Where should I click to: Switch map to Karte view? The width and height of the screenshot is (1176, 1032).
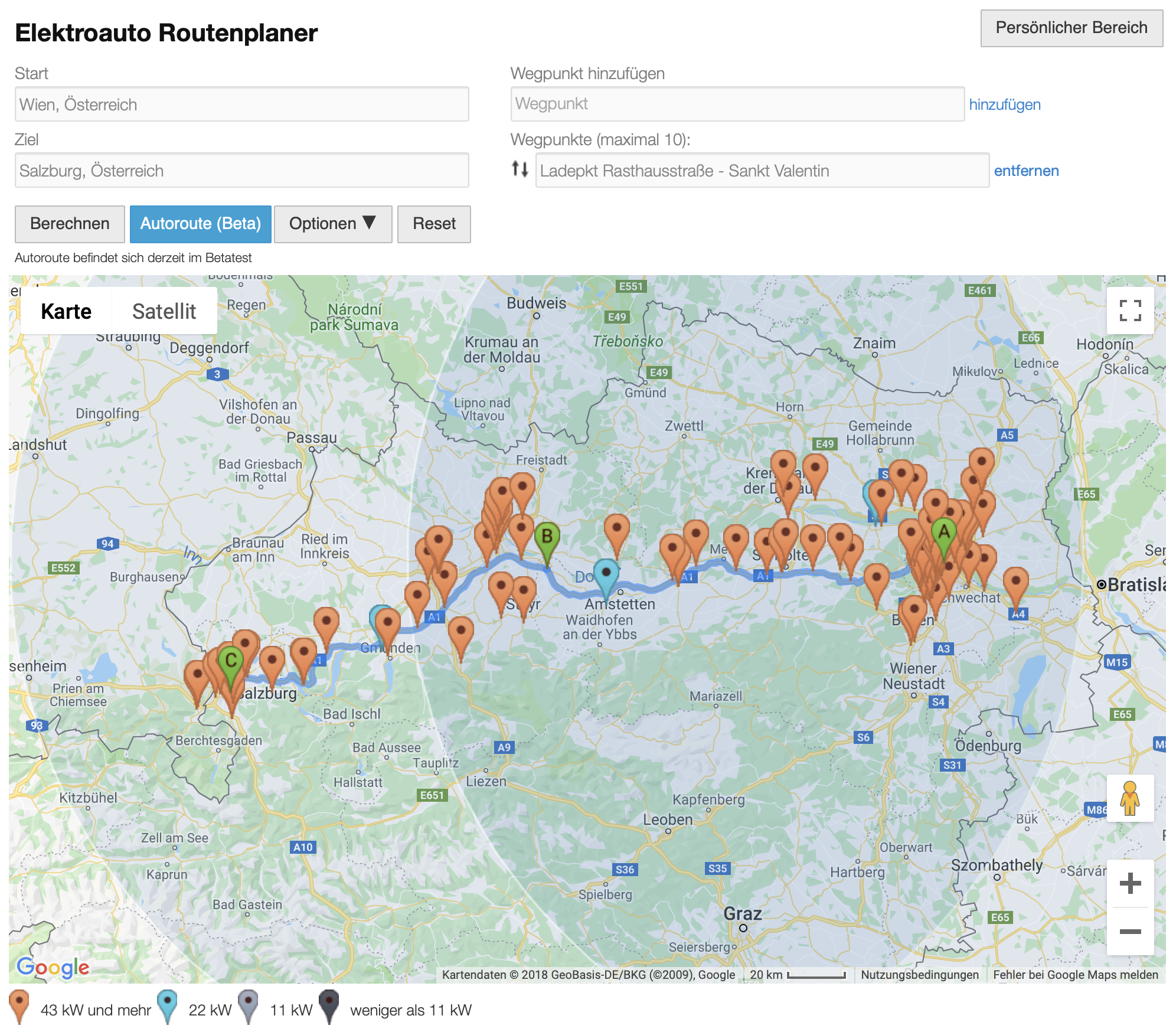point(66,311)
